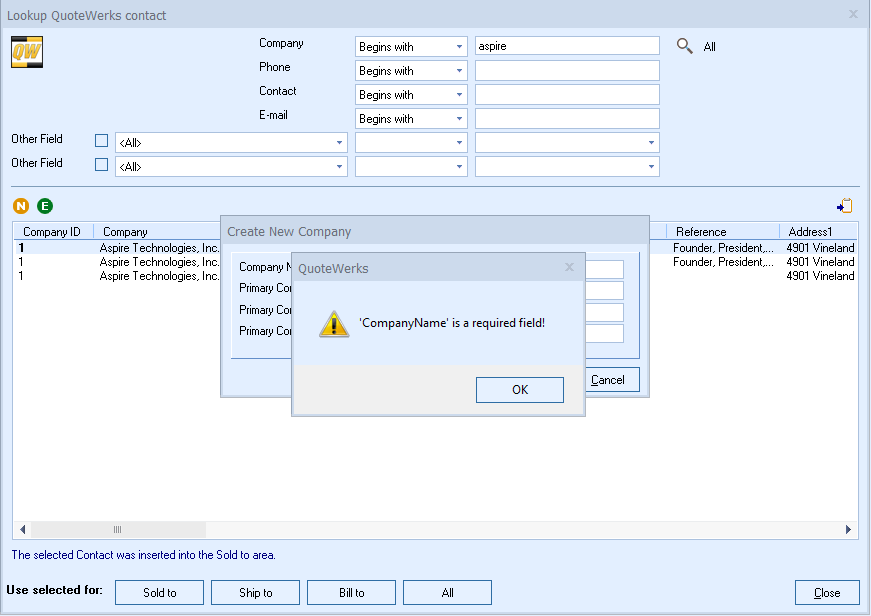Click into the Phone search text field
Image resolution: width=871 pixels, height=616 pixels.
(x=567, y=71)
